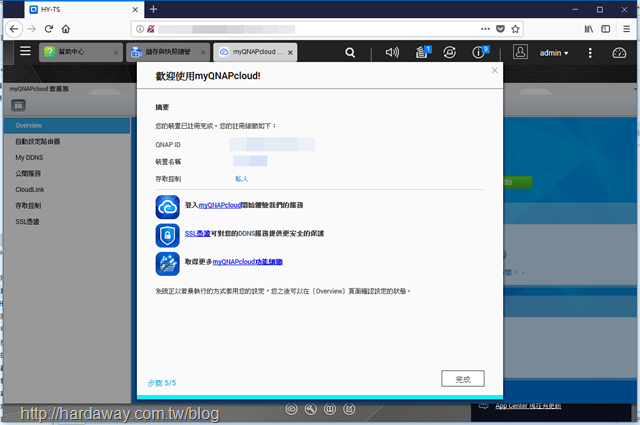Open the App Center update notice link
Image resolution: width=640 pixels, height=425 pixels.
528,406
